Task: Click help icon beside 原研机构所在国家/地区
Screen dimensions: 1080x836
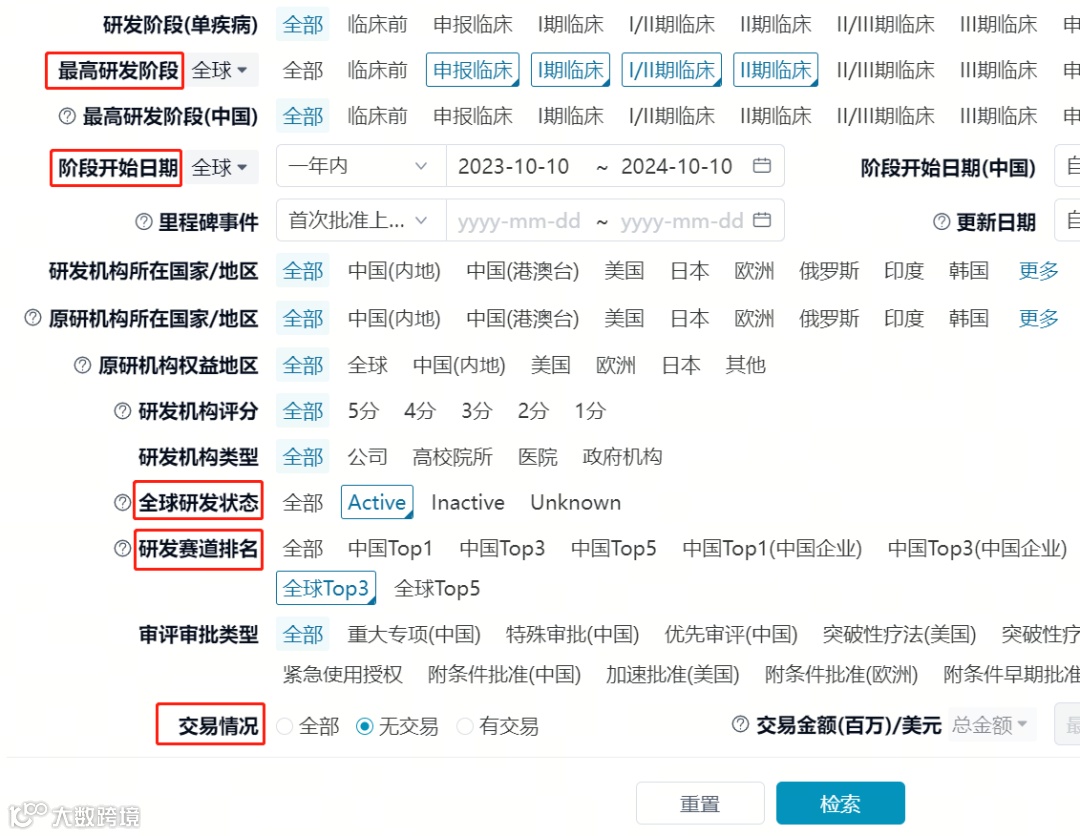Action: point(32,317)
